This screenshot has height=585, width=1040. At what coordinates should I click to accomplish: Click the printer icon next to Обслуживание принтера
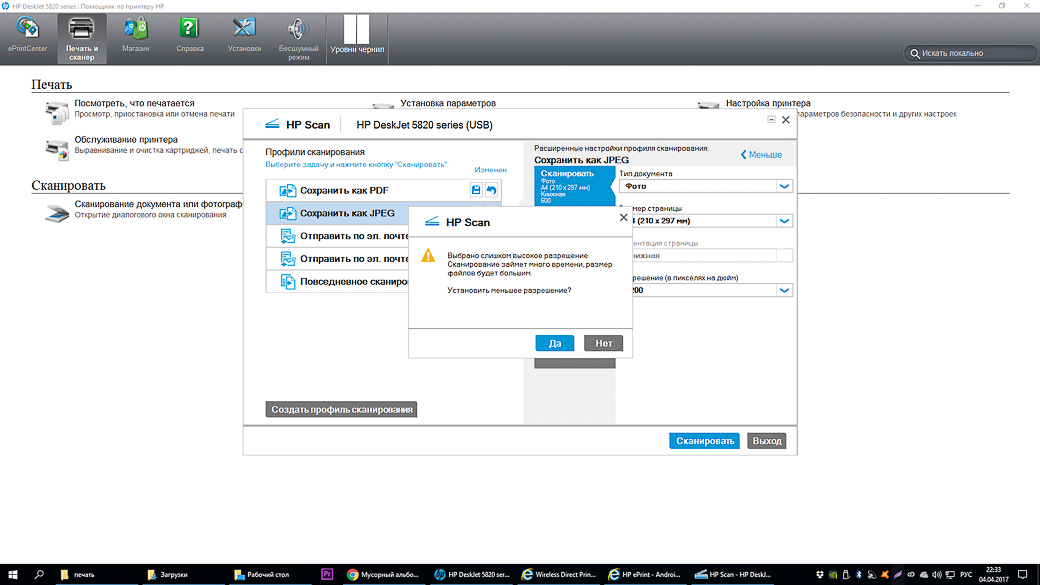(56, 149)
